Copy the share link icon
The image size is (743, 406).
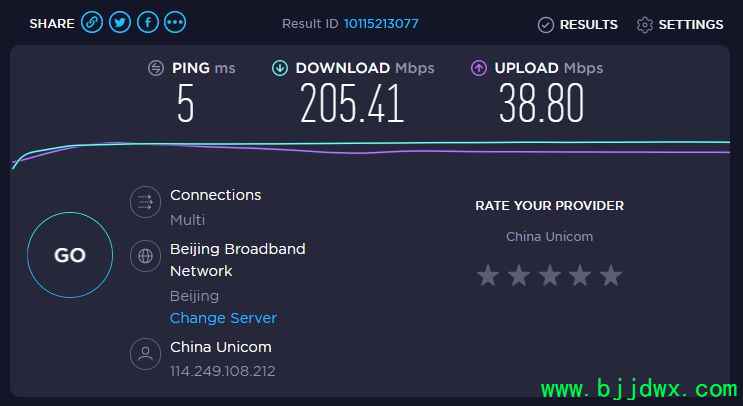tap(91, 23)
